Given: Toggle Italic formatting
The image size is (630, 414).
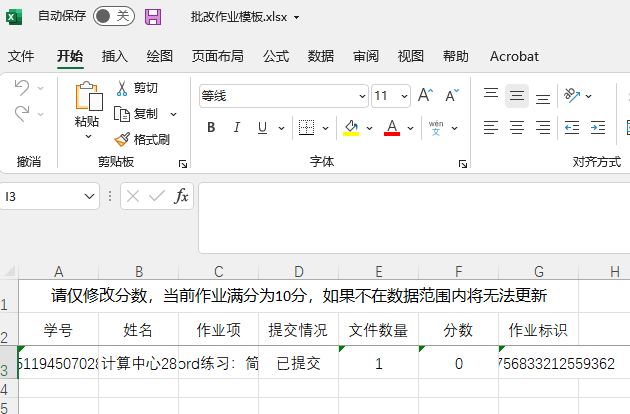Looking at the screenshot, I should (237, 127).
